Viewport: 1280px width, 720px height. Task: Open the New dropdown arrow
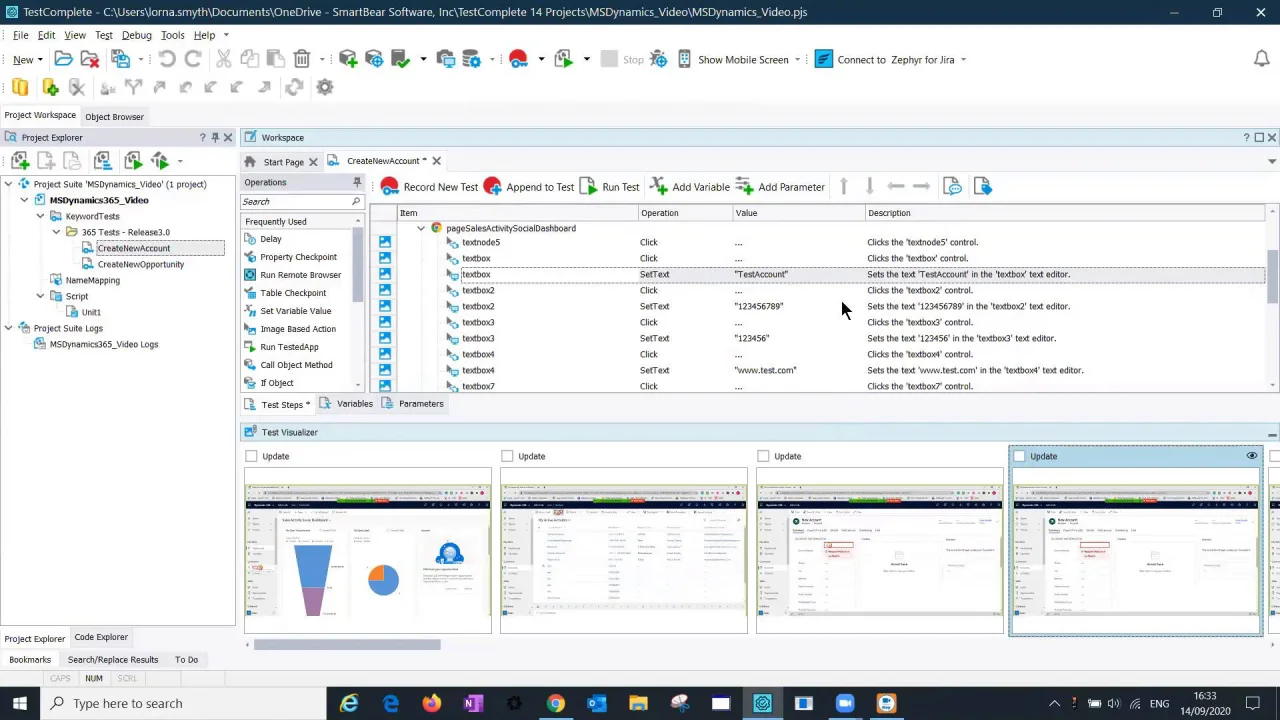(40, 60)
